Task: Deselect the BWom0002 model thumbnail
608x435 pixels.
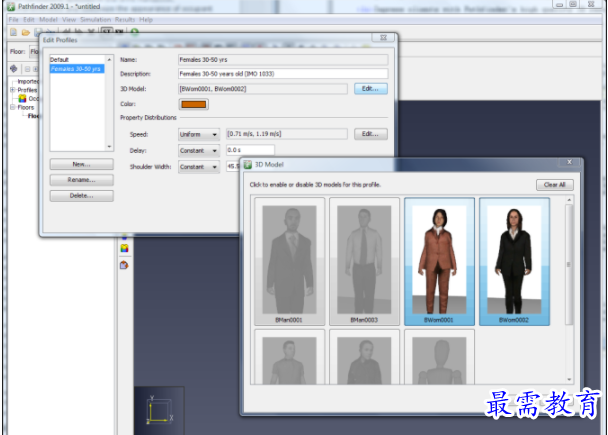Action: click(x=514, y=261)
